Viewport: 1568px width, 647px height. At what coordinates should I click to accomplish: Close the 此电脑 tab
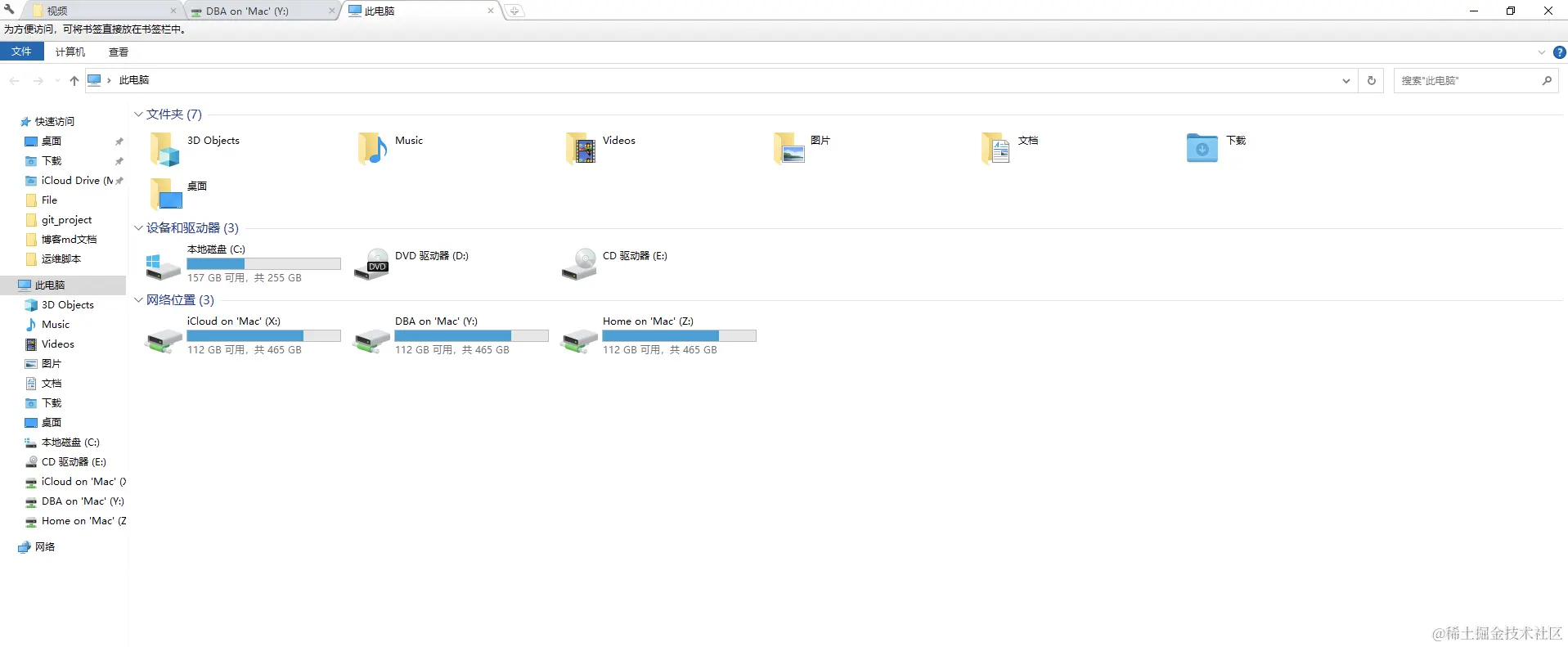(490, 11)
